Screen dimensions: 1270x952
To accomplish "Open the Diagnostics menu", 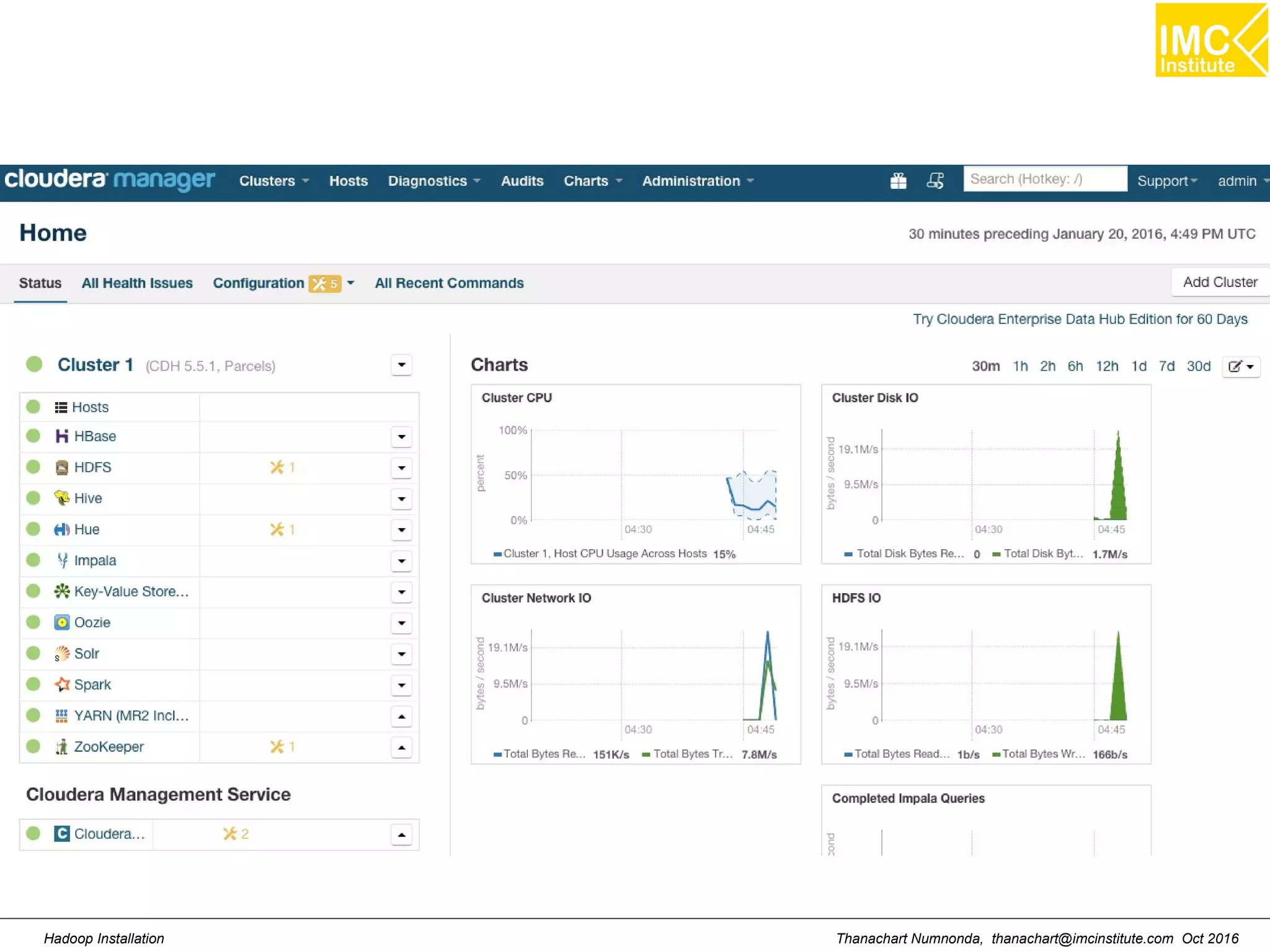I will [x=434, y=181].
